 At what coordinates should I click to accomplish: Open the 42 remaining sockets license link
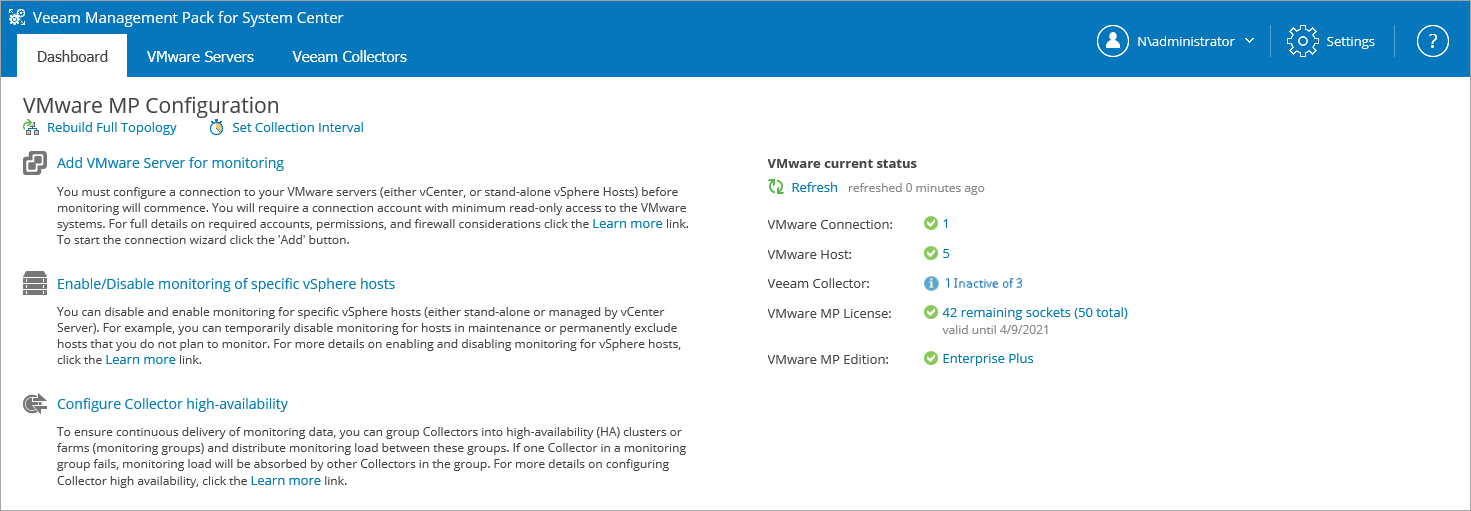pyautogui.click(x=1035, y=313)
